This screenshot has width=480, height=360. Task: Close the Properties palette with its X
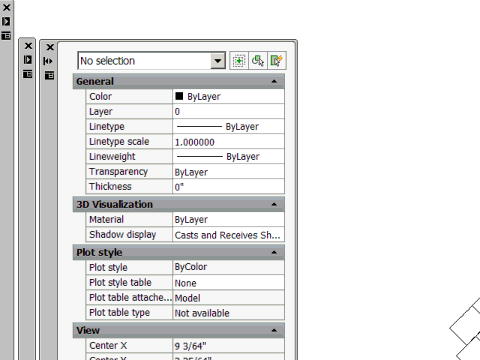pos(50,47)
